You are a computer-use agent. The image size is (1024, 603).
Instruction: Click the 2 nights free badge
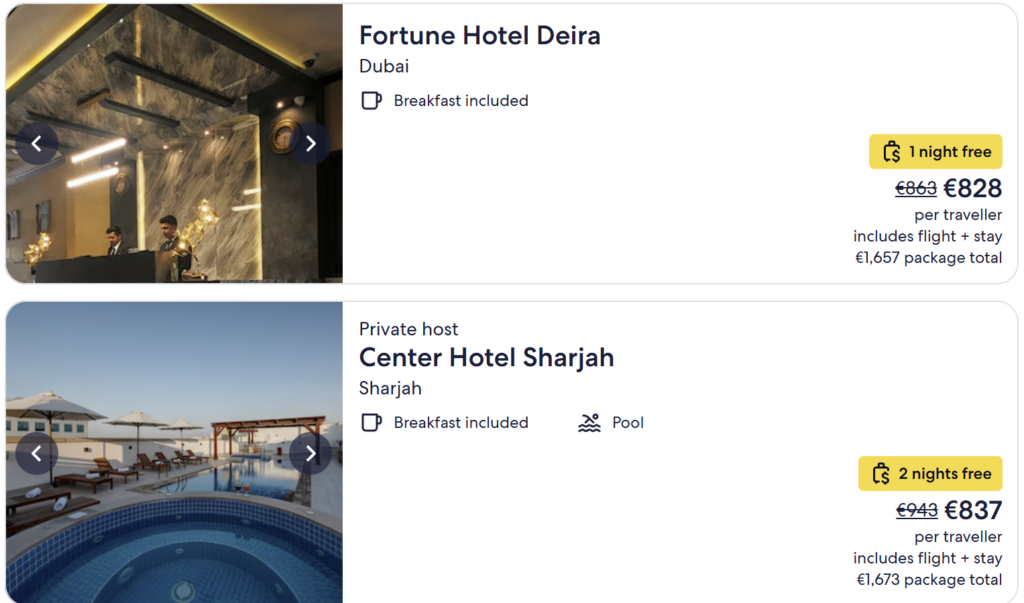point(929,473)
